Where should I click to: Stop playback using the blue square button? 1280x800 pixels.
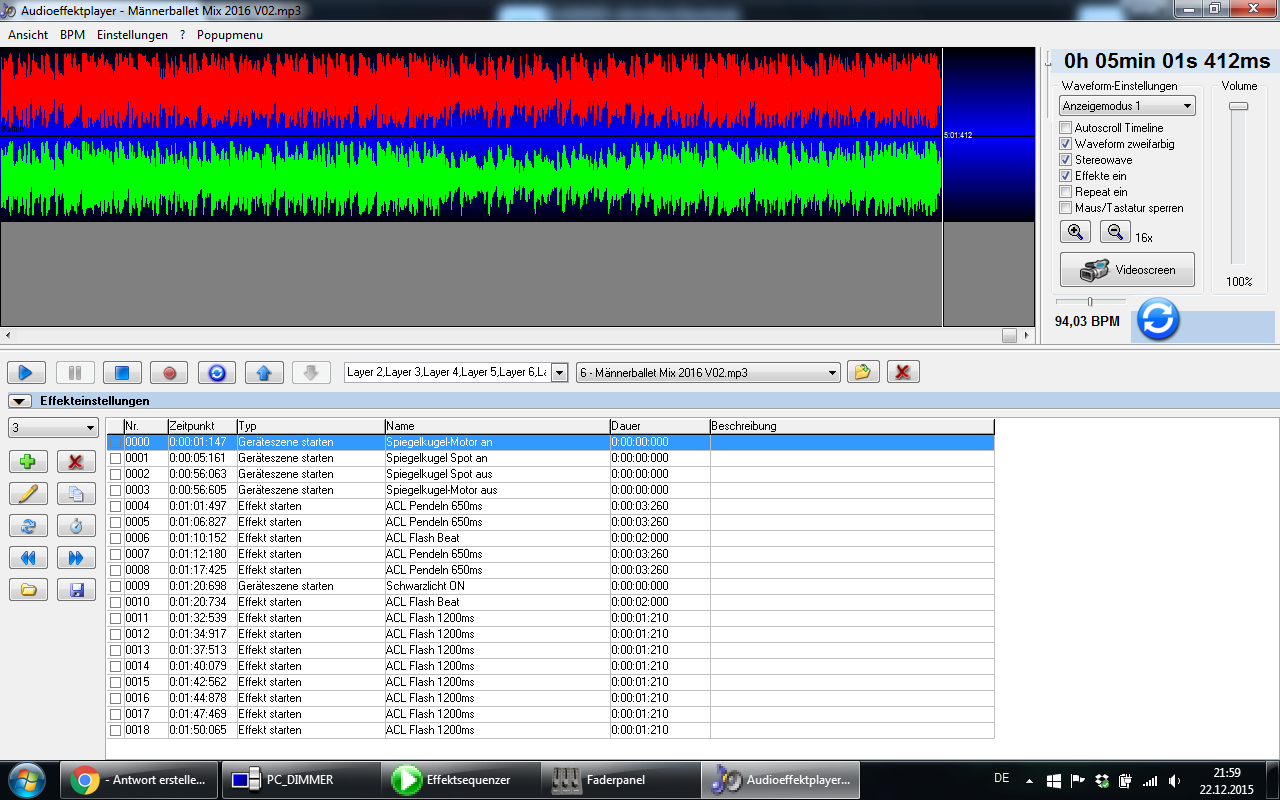121,371
